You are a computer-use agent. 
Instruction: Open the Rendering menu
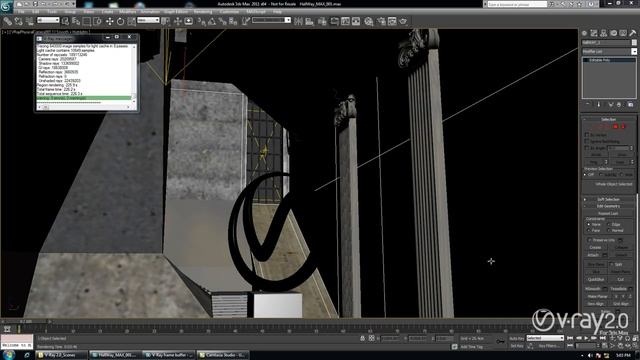203,12
